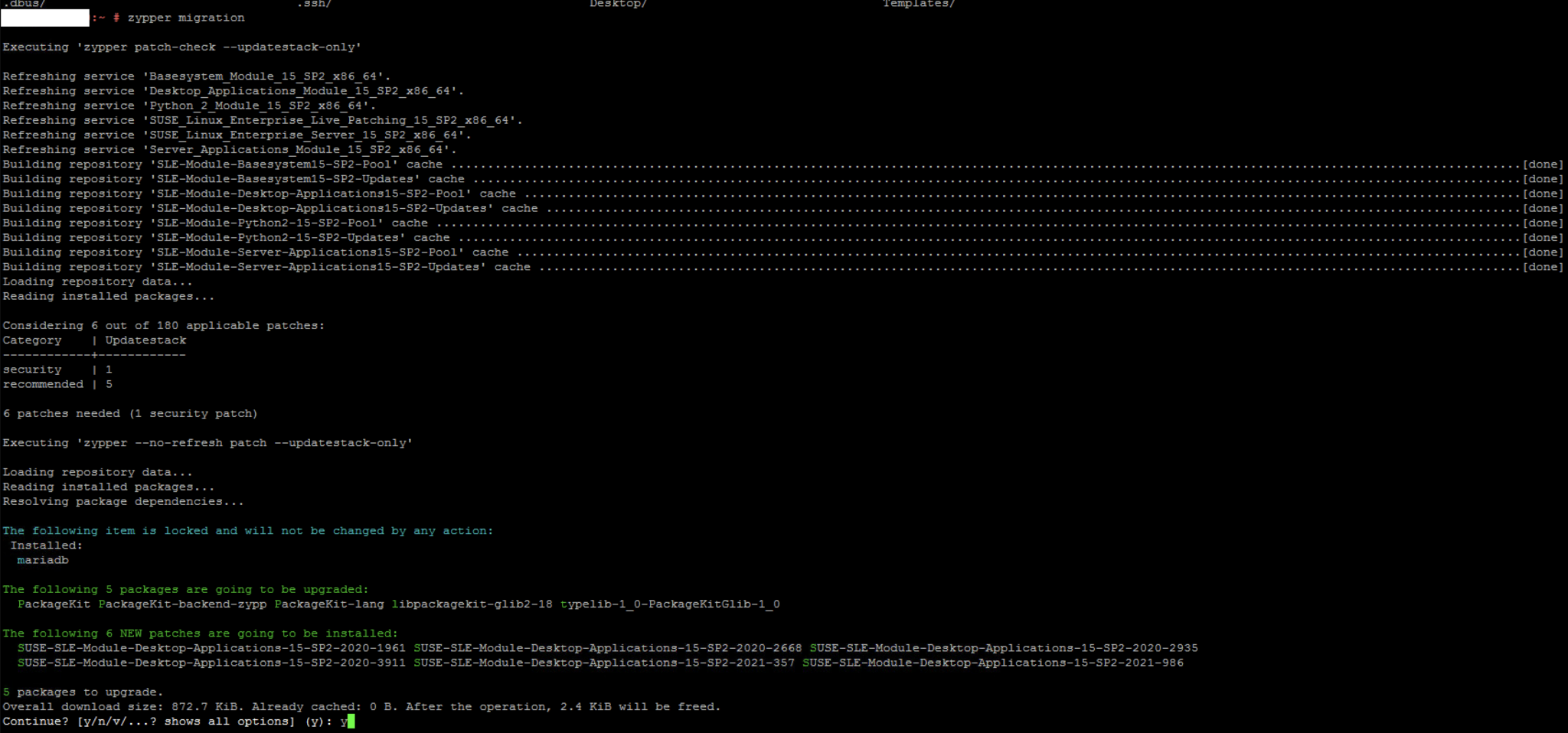Click the patch name ending in 2020-2935
This screenshot has width=1568, height=733.
(x=1004, y=648)
